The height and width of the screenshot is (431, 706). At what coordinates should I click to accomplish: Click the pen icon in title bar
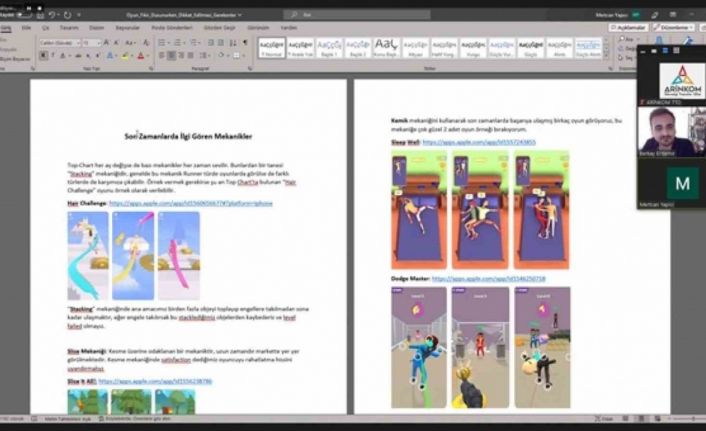654,15
